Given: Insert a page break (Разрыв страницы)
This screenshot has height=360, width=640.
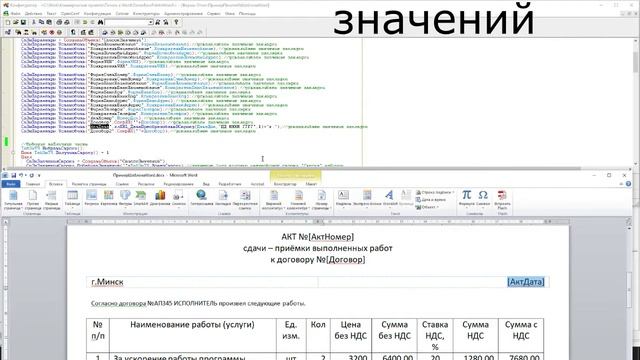Looking at the screenshot, I should pos(51,200).
